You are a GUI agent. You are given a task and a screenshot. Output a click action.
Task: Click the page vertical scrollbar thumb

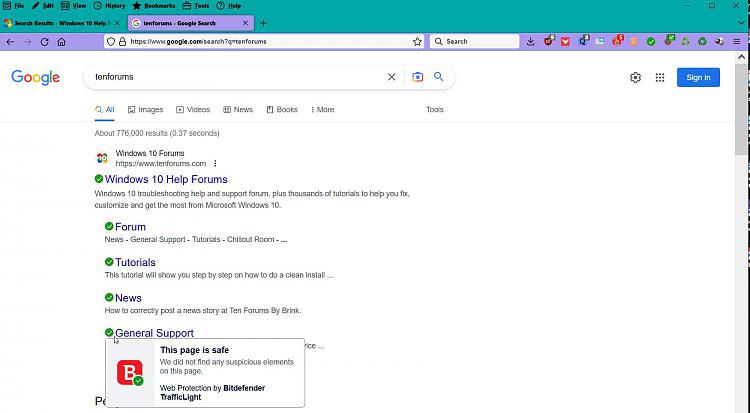[741, 109]
